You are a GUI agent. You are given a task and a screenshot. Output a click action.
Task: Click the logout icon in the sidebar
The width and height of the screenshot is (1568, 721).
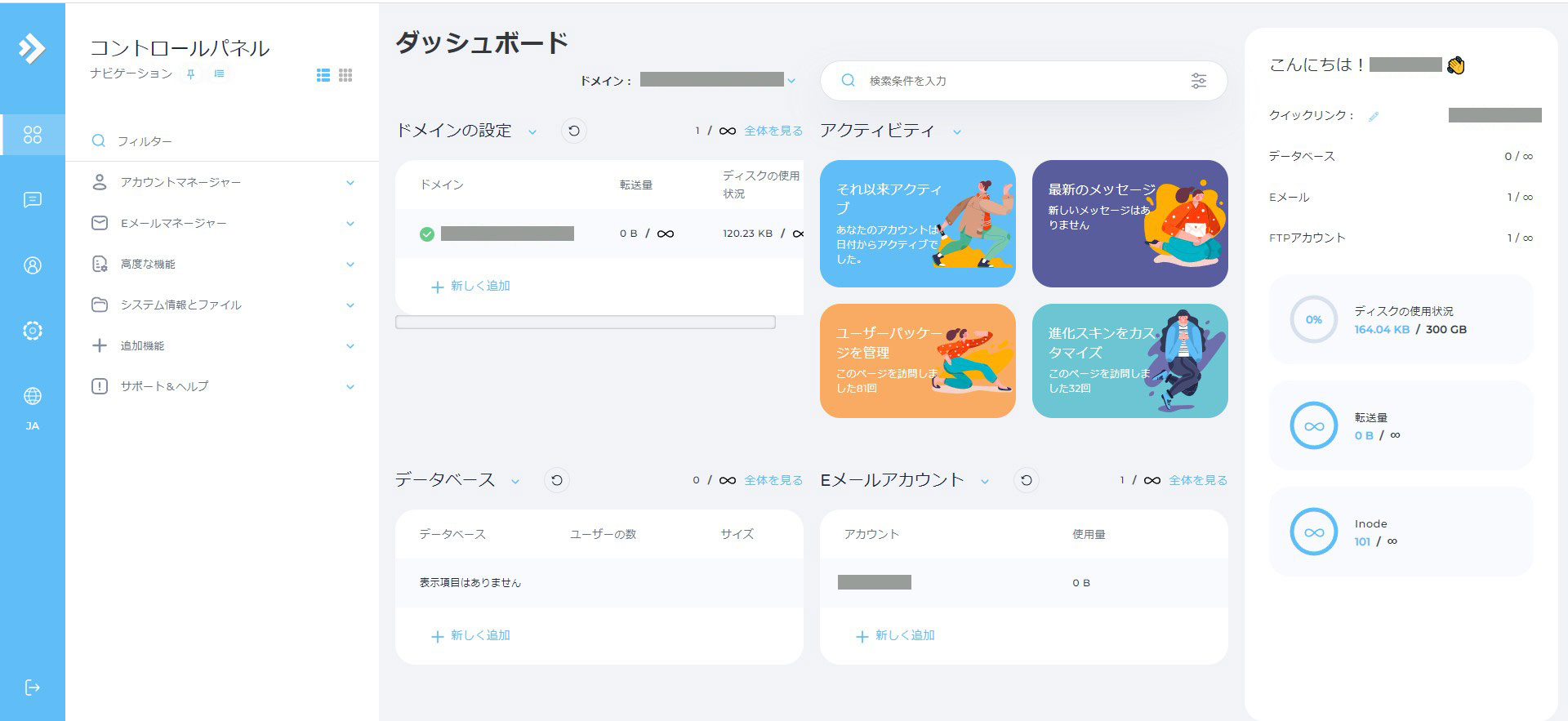point(33,688)
